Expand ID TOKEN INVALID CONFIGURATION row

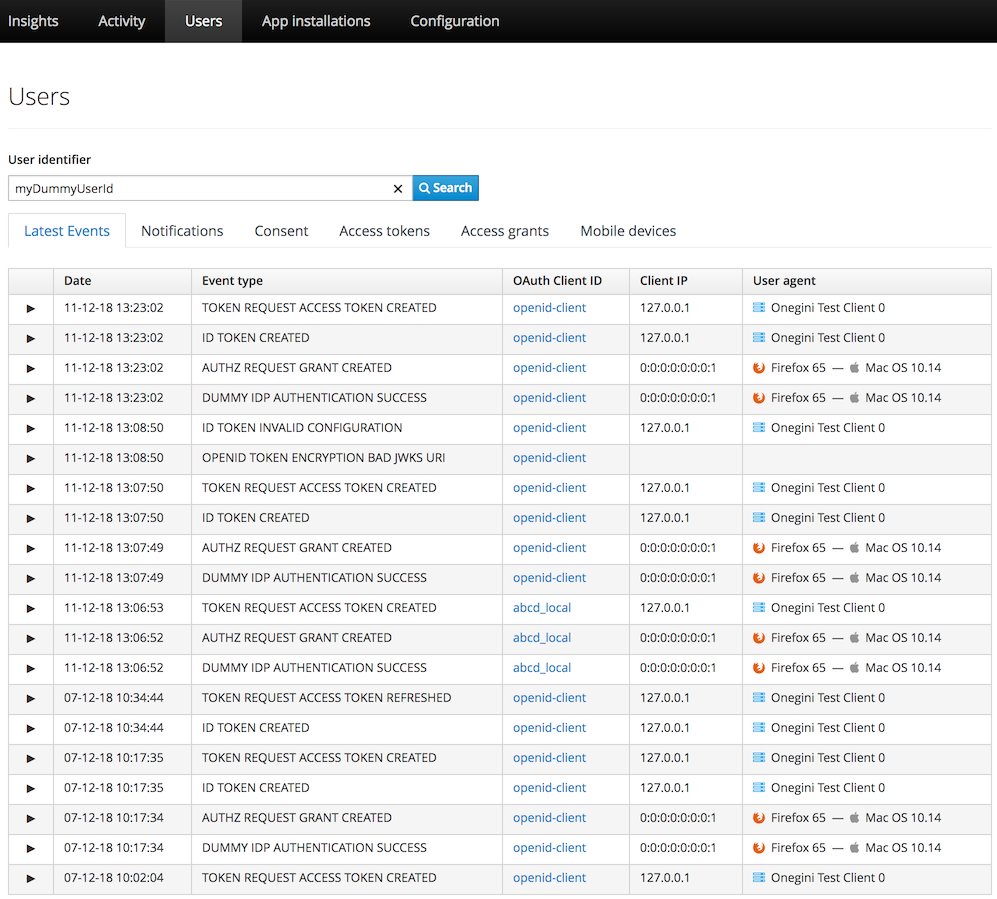(x=31, y=428)
